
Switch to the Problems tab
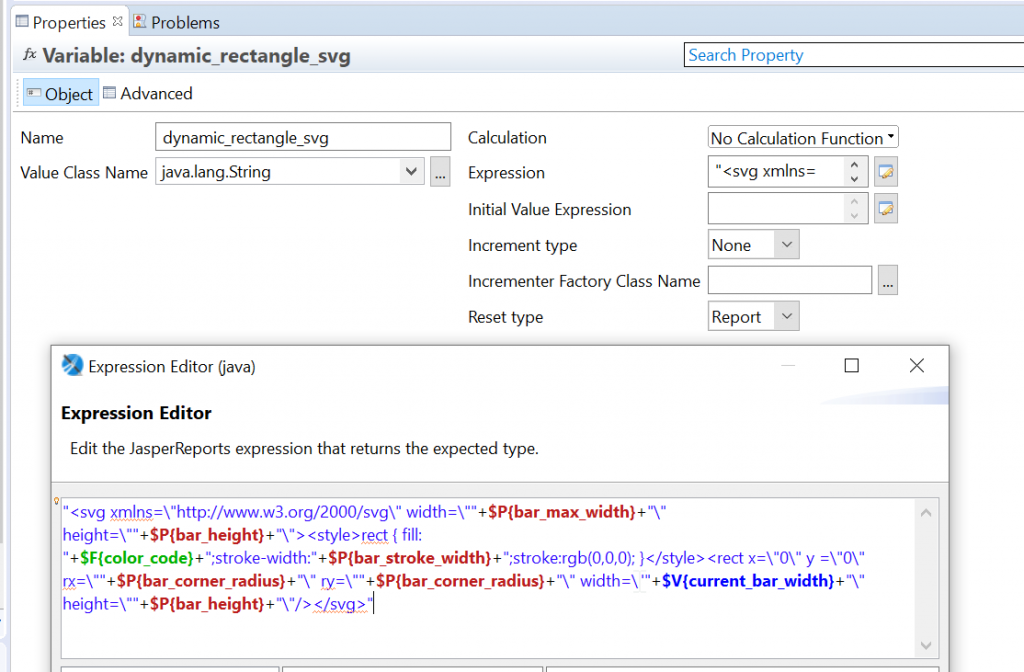(x=186, y=21)
